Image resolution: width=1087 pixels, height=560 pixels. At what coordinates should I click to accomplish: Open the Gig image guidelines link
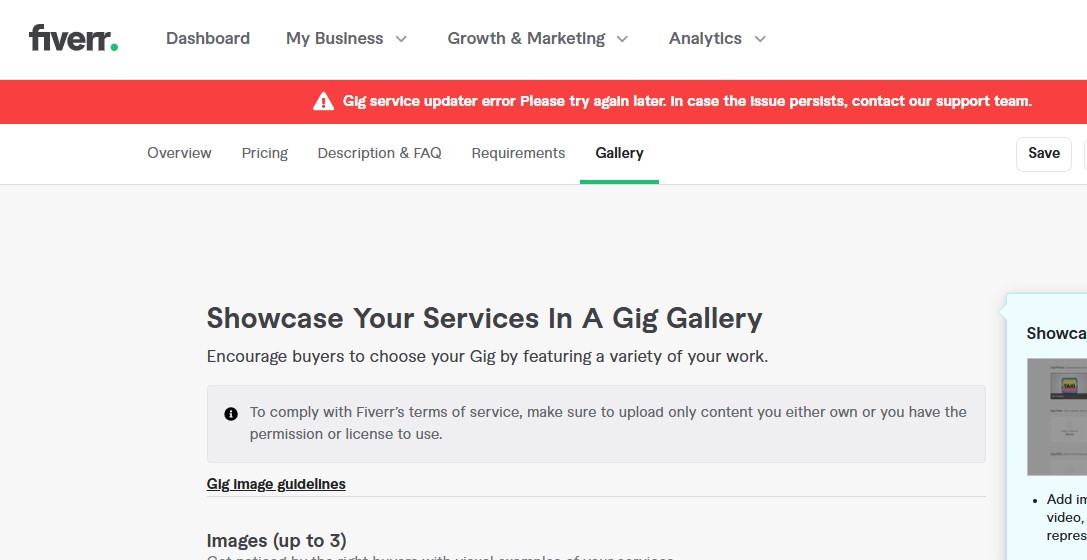[276, 484]
